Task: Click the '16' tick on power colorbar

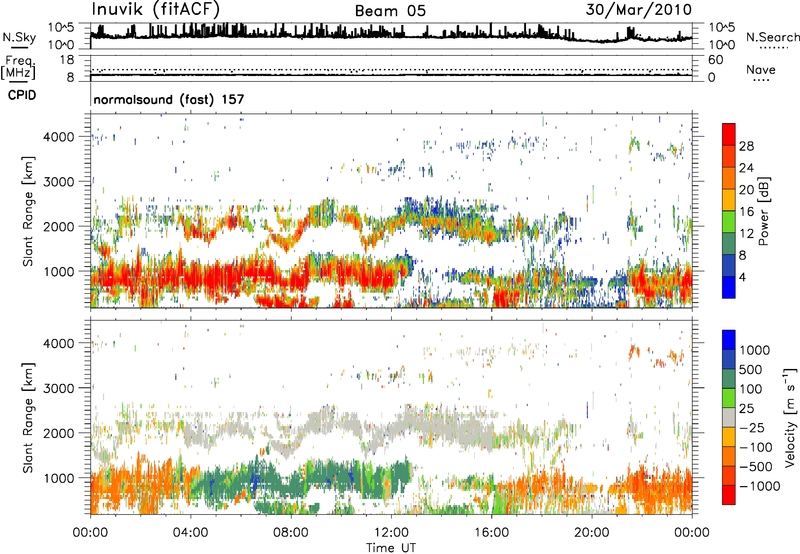Action: click(x=746, y=211)
